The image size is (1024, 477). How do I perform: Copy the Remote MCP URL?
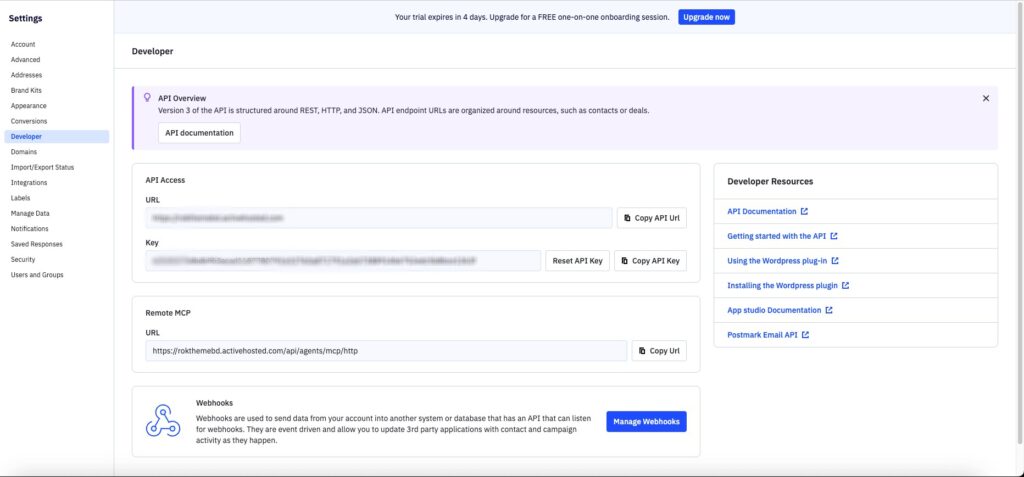[x=659, y=351]
